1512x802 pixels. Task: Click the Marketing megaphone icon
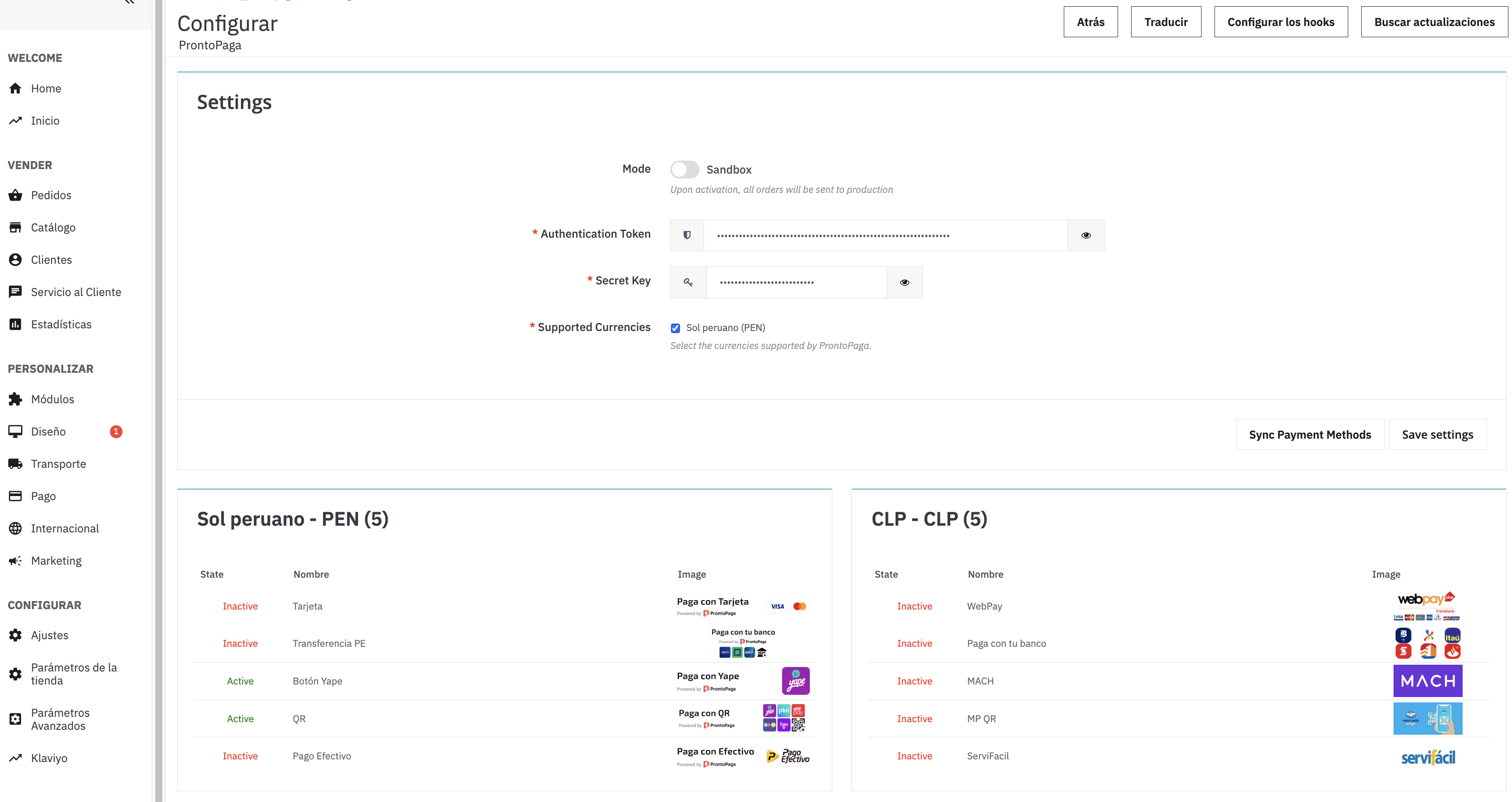[x=15, y=561]
